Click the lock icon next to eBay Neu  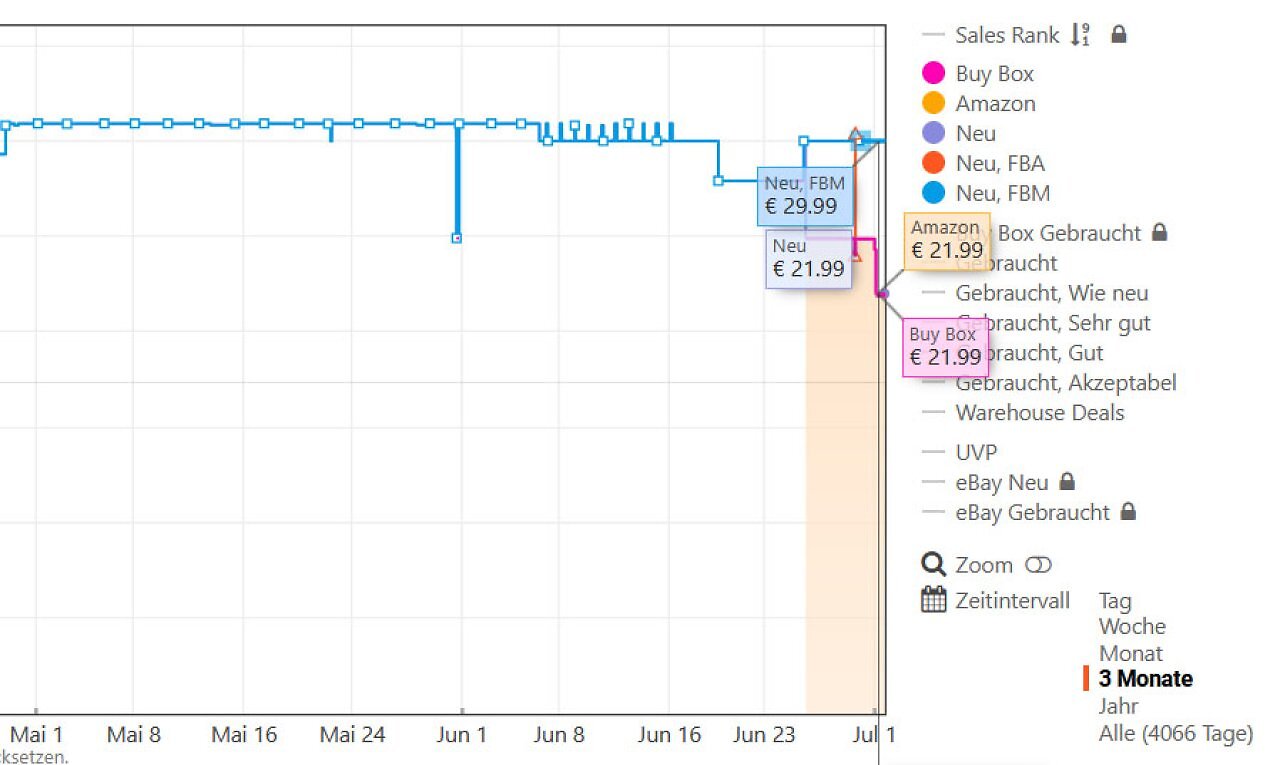click(x=1067, y=482)
